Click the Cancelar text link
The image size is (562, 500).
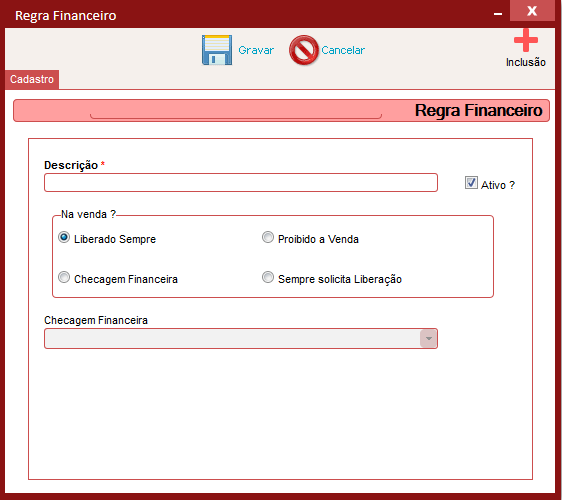[343, 50]
